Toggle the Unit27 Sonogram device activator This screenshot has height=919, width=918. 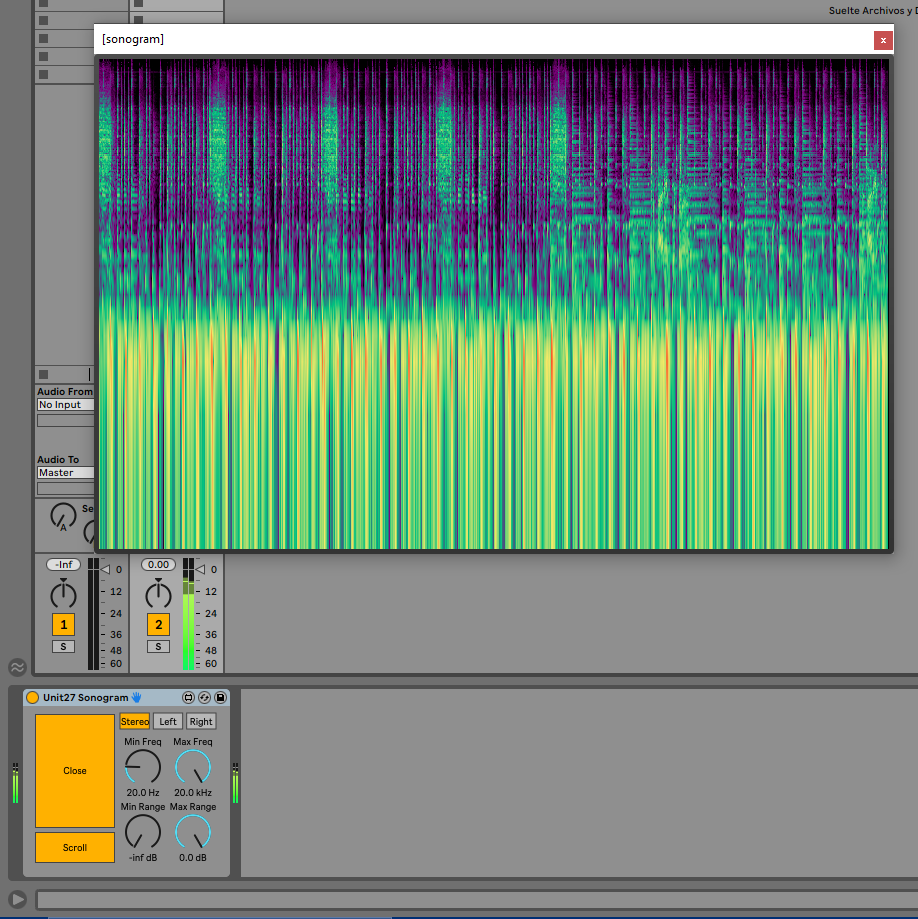[x=33, y=697]
